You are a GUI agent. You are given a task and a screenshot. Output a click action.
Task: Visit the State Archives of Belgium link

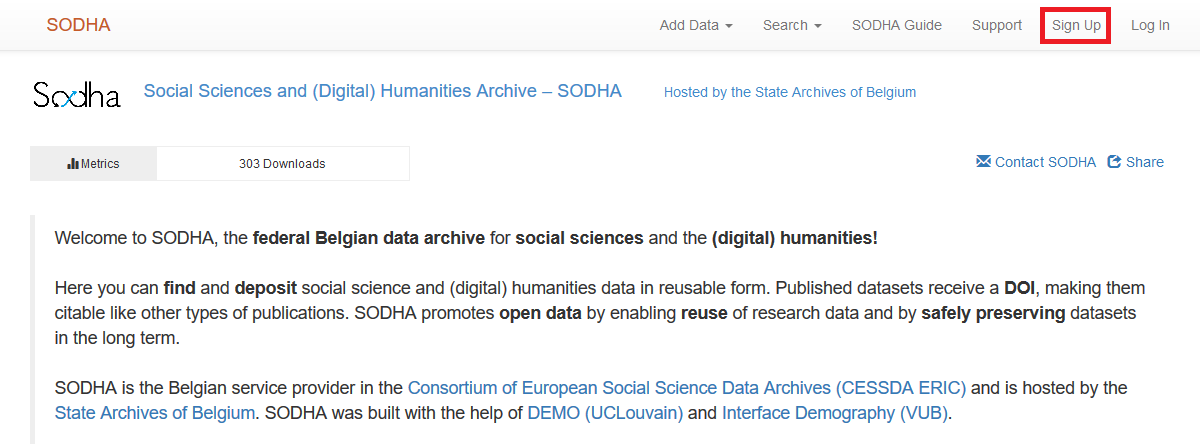click(155, 413)
